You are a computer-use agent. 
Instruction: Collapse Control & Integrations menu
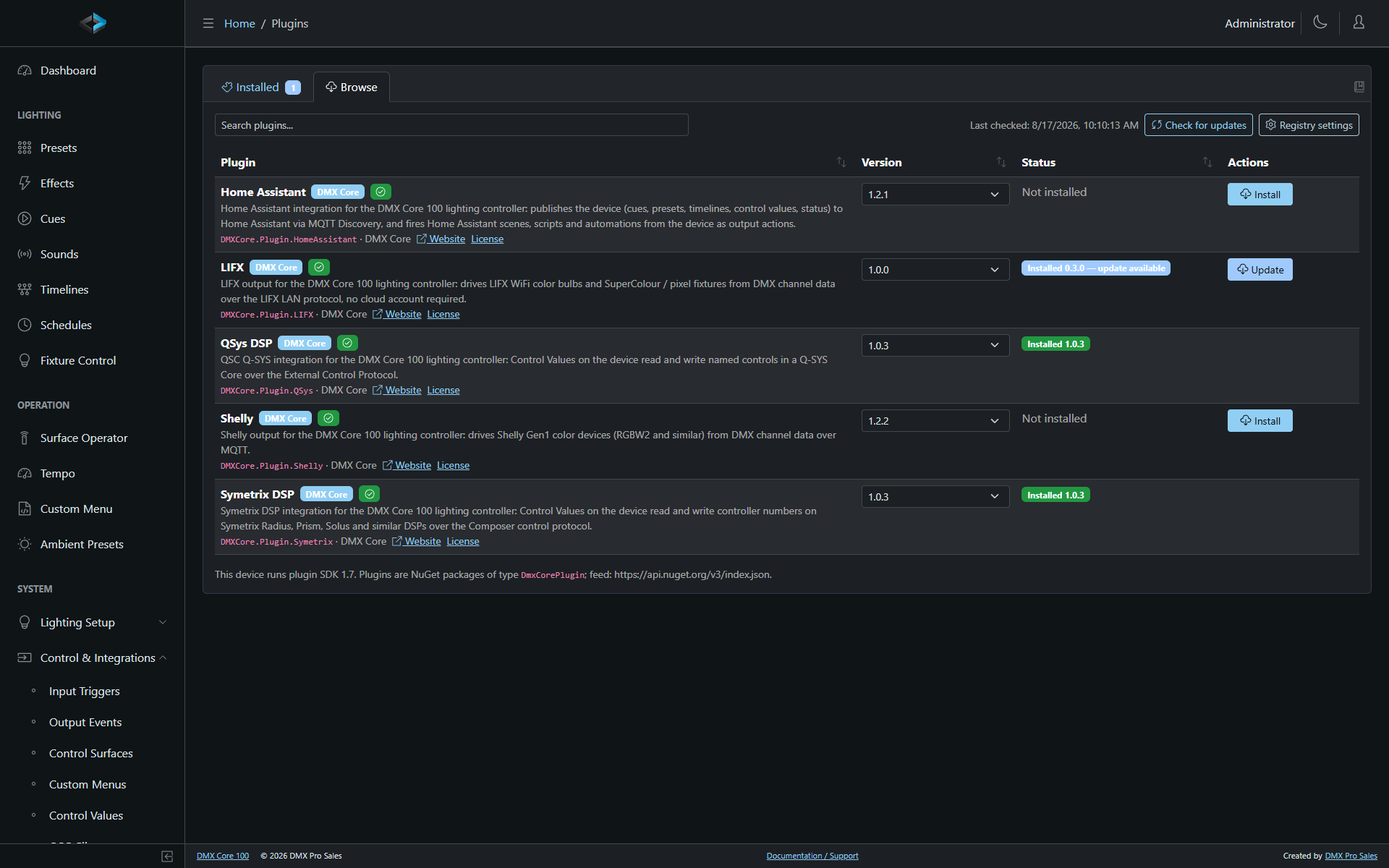pyautogui.click(x=92, y=658)
